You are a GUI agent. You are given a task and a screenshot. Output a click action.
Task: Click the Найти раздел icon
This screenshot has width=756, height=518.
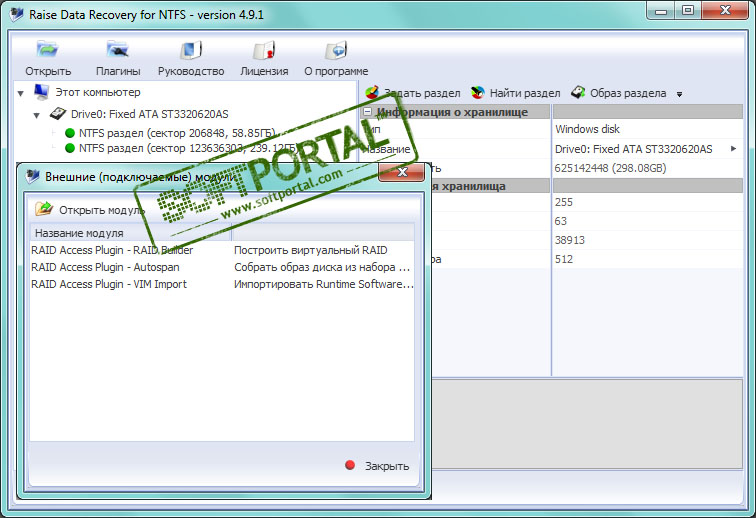point(477,93)
